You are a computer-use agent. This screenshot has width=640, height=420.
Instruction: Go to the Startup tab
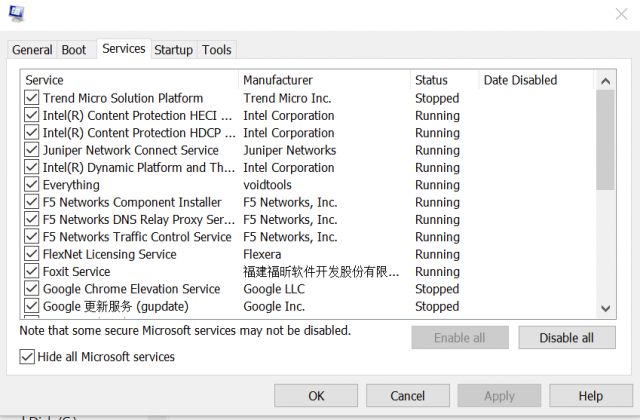[173, 50]
